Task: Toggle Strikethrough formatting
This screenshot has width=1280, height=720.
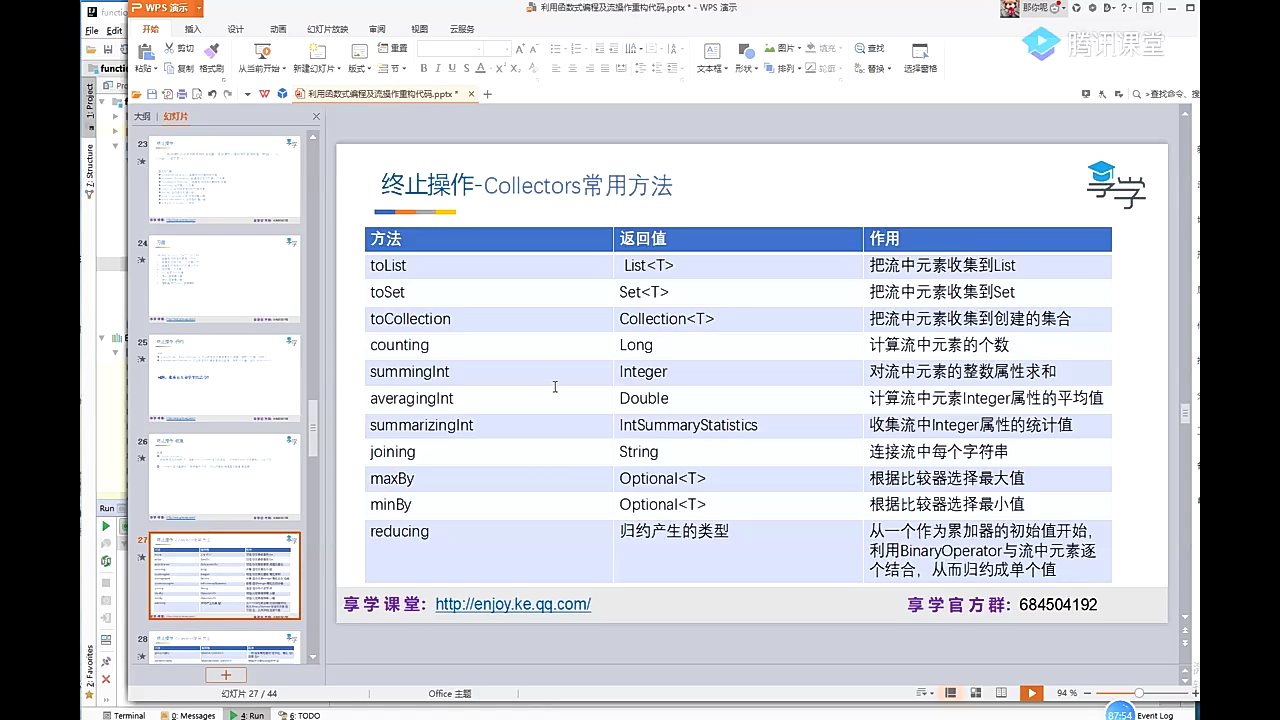Action: pyautogui.click(x=466, y=69)
